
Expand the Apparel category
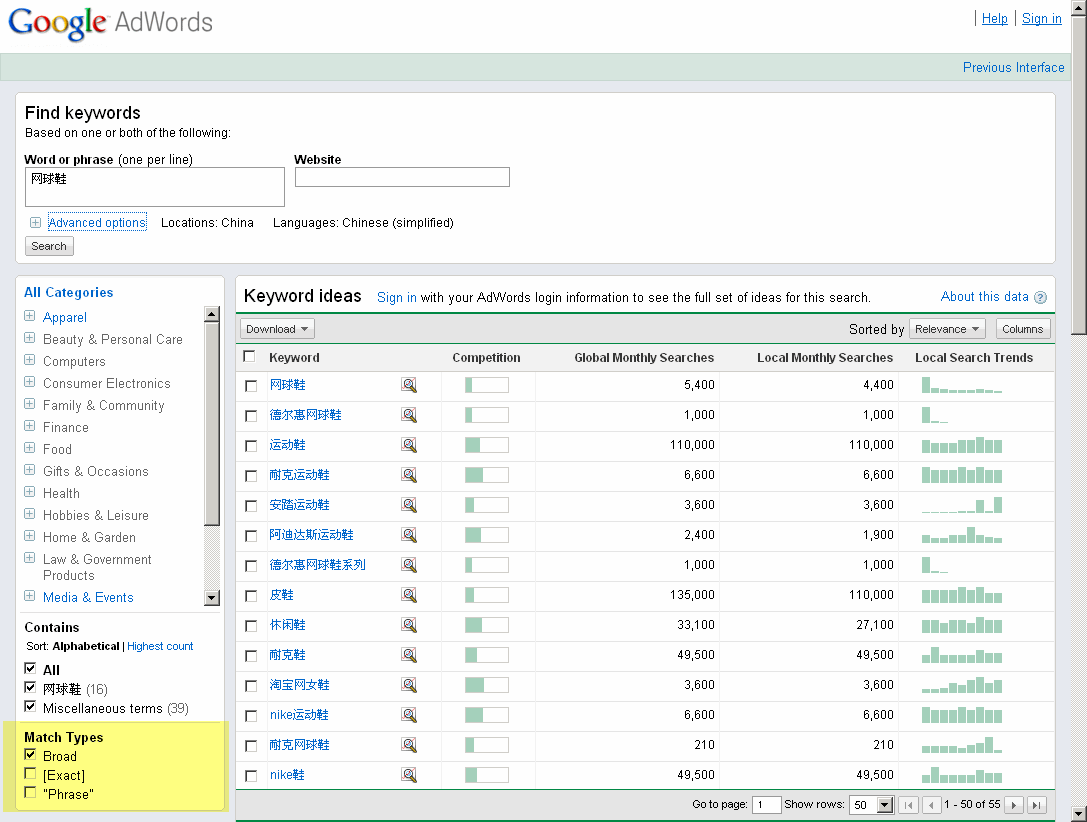coord(30,316)
